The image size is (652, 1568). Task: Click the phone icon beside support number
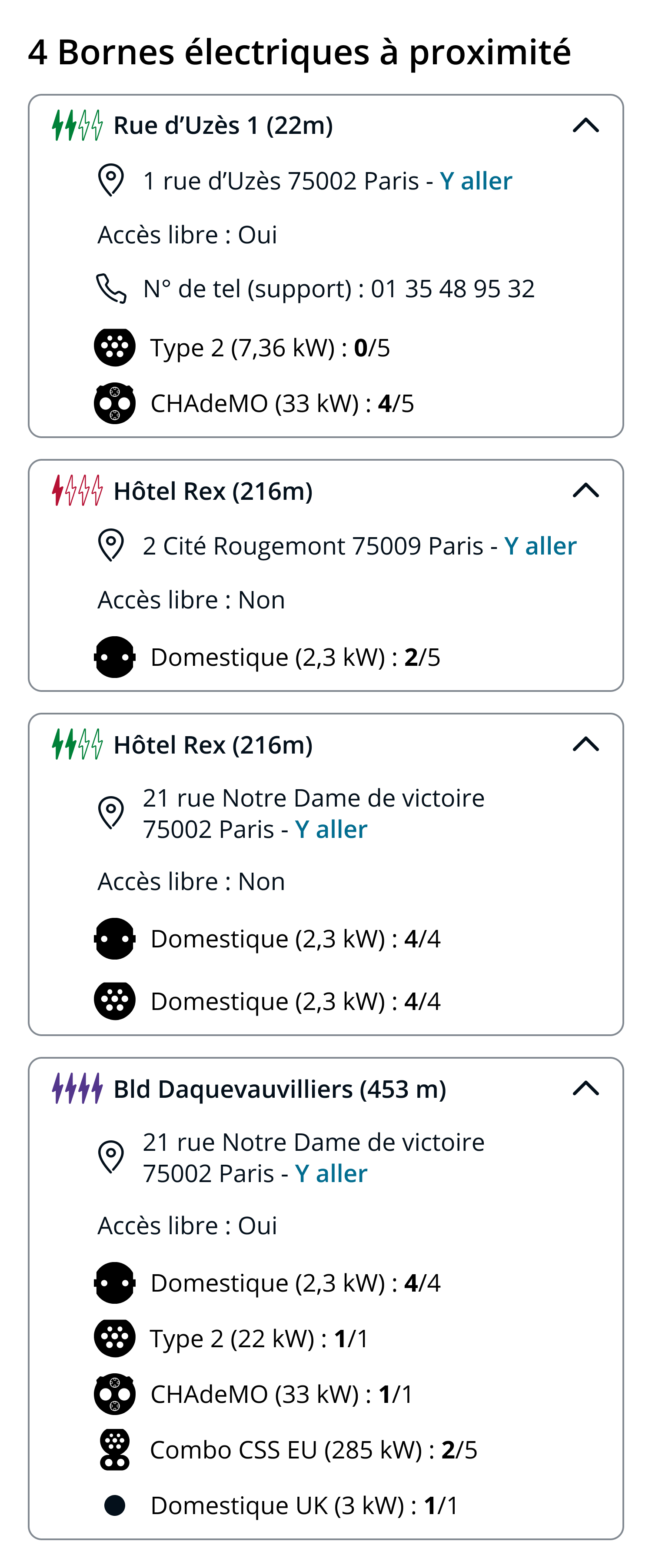coord(111,289)
